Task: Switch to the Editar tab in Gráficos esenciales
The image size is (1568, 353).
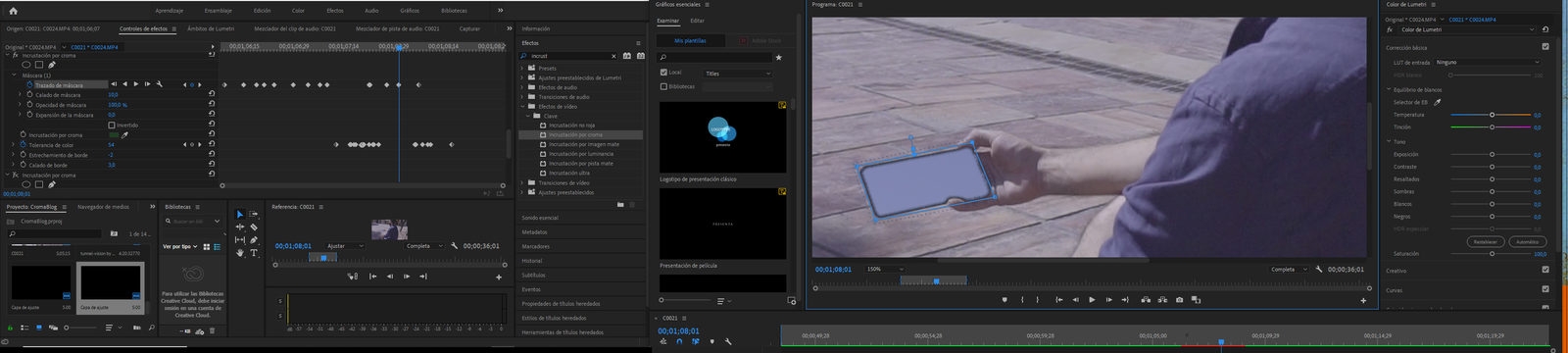Action: tap(697, 21)
